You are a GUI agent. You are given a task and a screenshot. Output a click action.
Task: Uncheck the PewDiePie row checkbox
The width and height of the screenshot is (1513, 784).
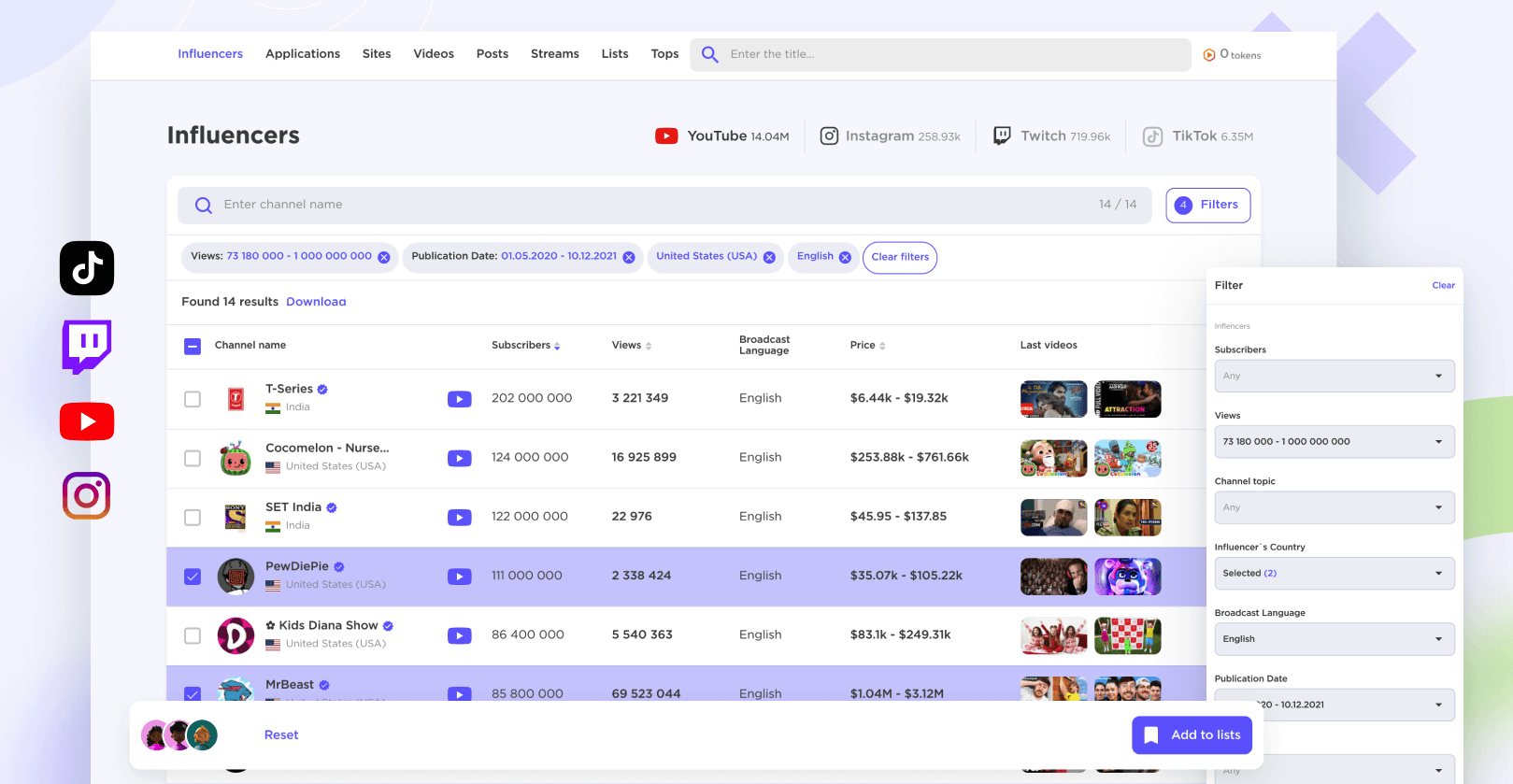[x=193, y=577]
